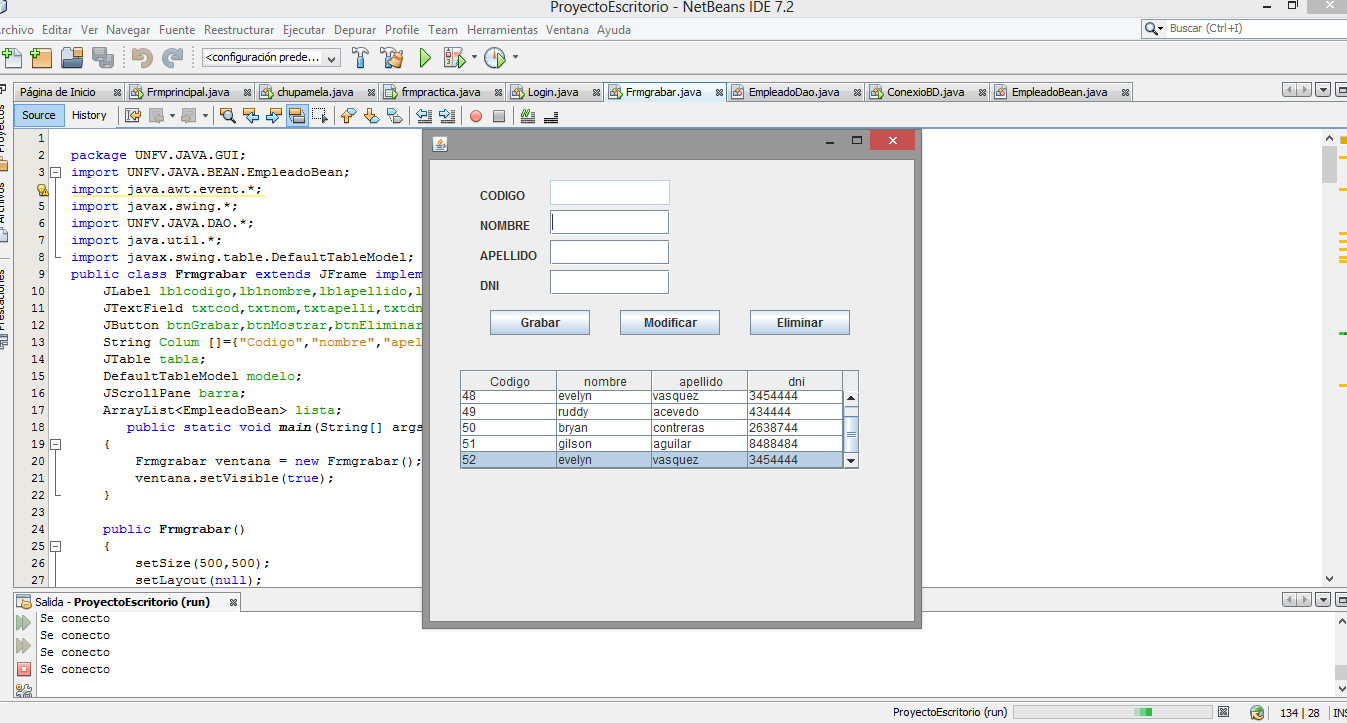Run the project with the green arrow
Image resolution: width=1347 pixels, height=723 pixels.
(424, 58)
